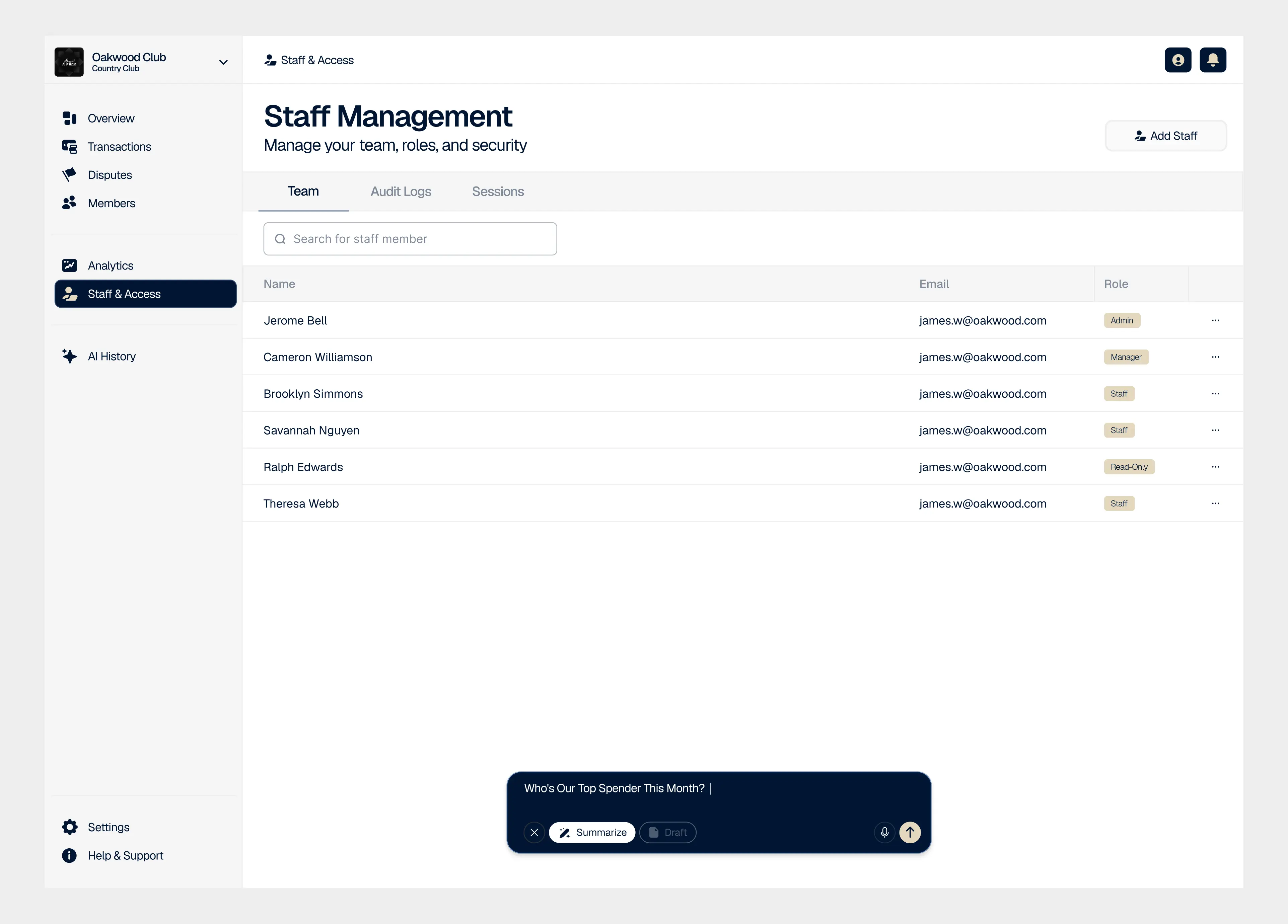Screen dimensions: 1288x924
Task: Click the staff member search field
Action: (x=410, y=238)
